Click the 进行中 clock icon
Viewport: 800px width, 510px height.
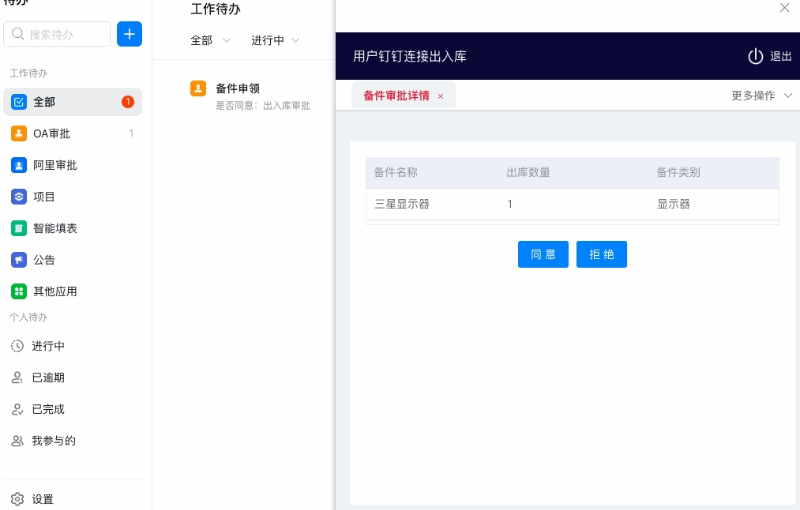(x=17, y=346)
